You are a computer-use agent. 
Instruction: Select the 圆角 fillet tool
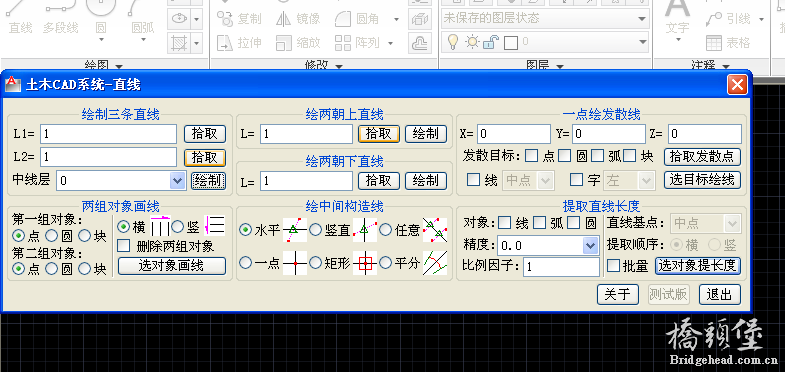358,19
